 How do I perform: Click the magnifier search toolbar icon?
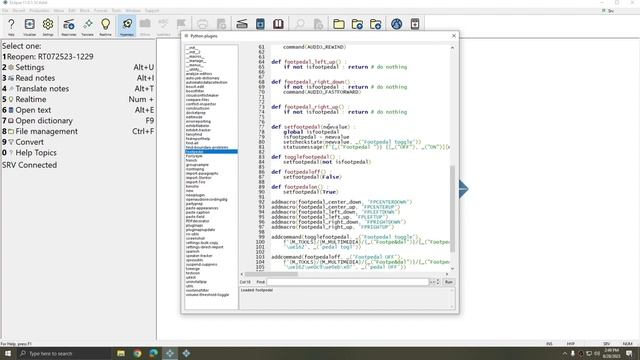(300, 24)
